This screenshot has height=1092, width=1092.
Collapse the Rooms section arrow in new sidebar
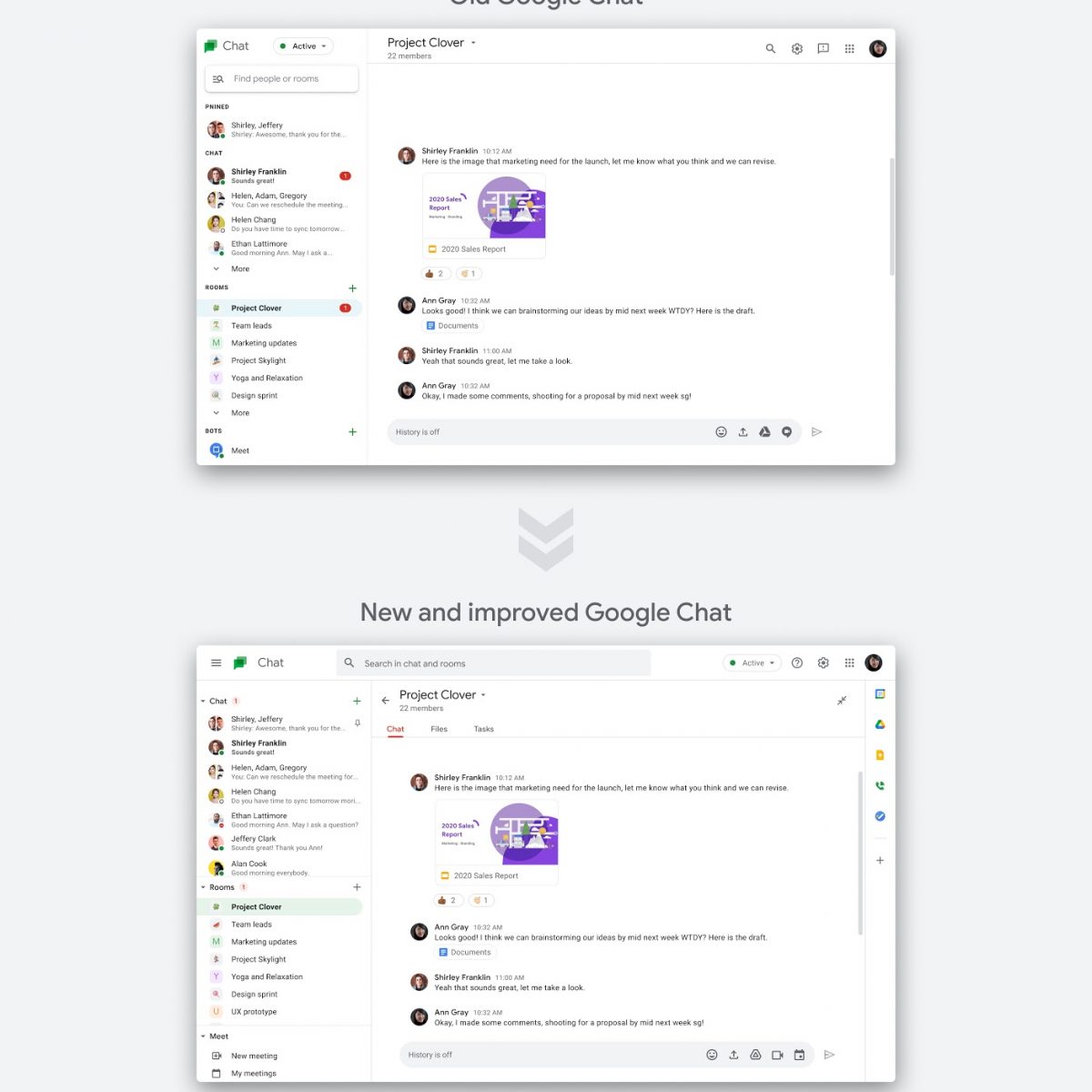pyautogui.click(x=203, y=887)
